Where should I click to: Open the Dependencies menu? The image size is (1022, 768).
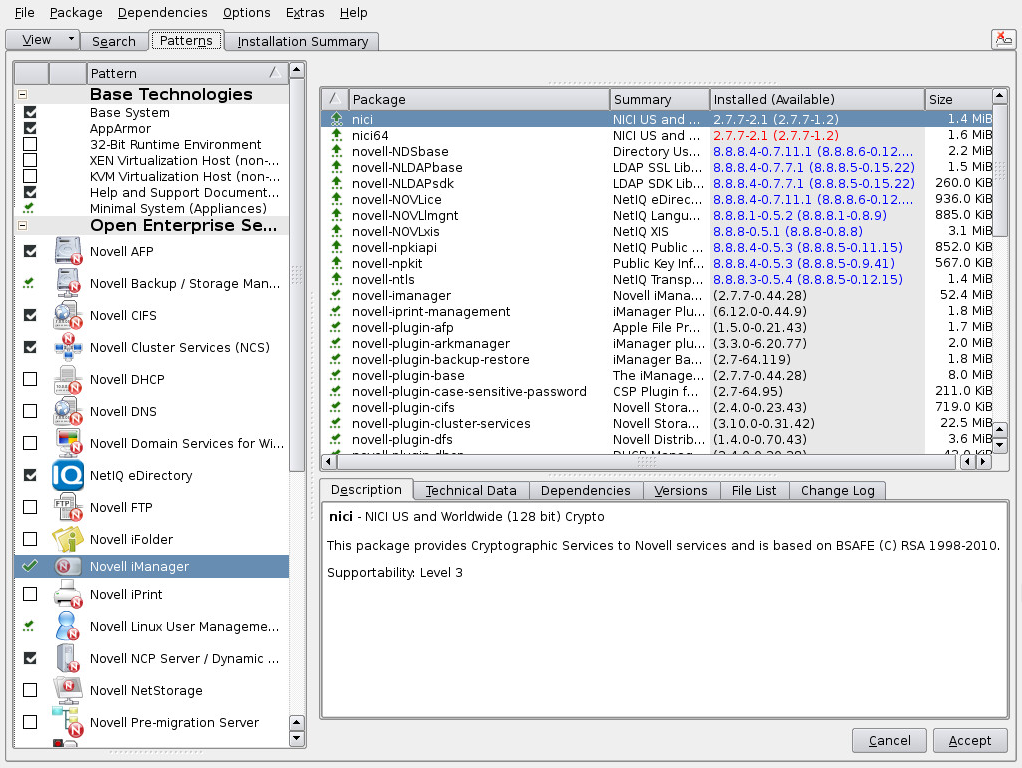click(x=162, y=13)
